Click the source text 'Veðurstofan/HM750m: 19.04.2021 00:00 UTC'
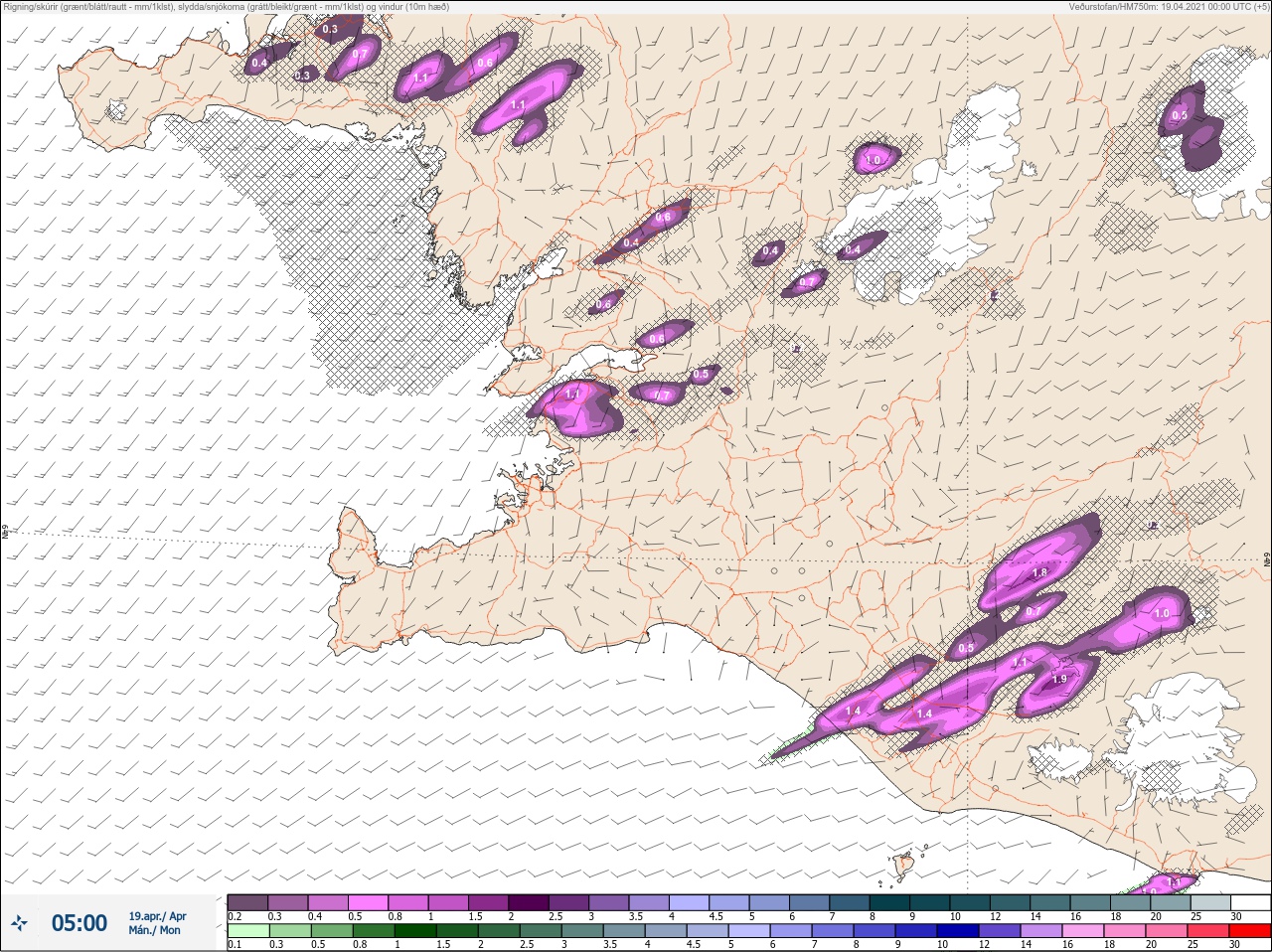The height and width of the screenshot is (952, 1272). click(1163, 7)
